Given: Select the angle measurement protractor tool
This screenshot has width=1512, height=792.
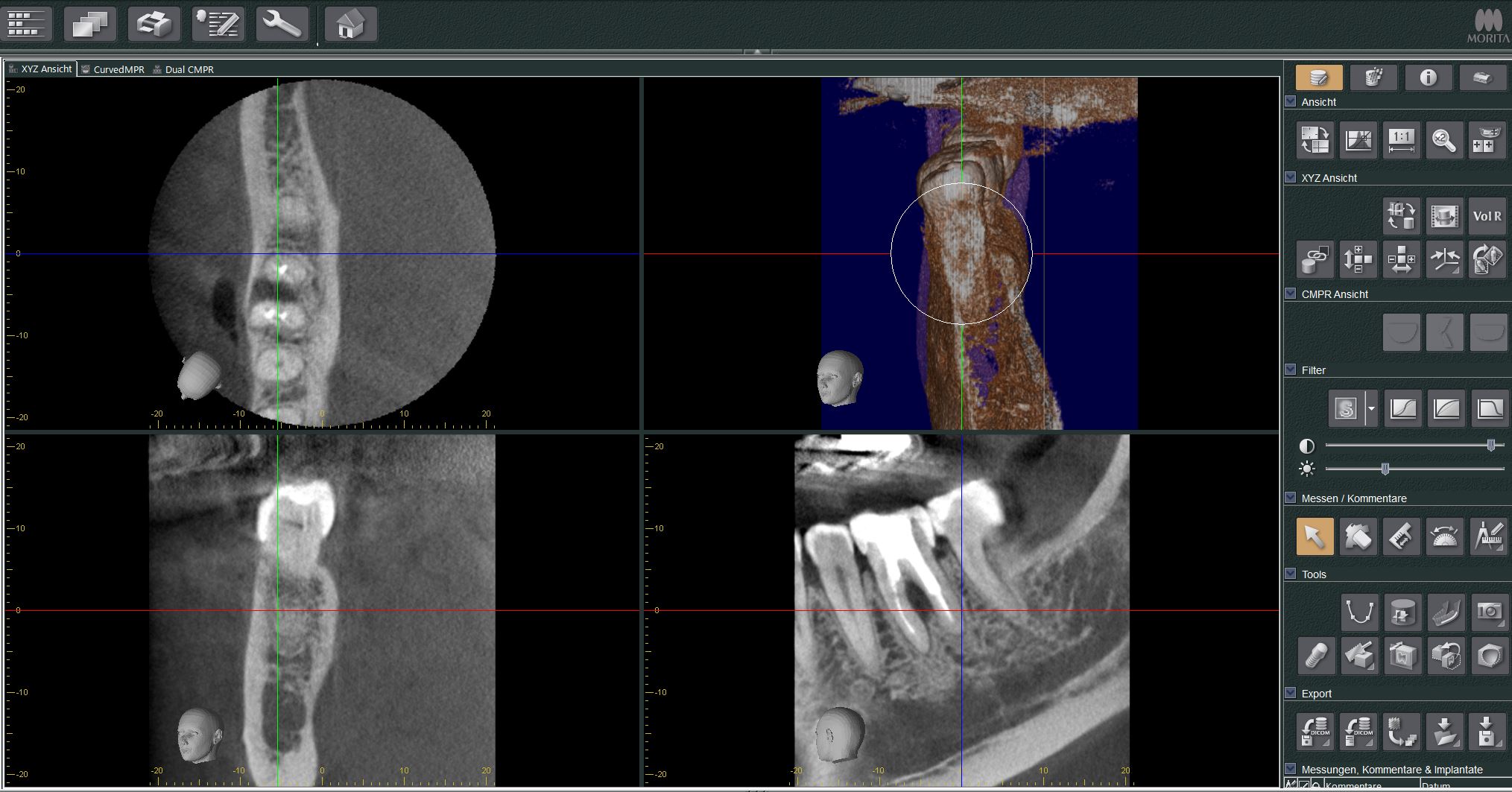Looking at the screenshot, I should 1444,536.
